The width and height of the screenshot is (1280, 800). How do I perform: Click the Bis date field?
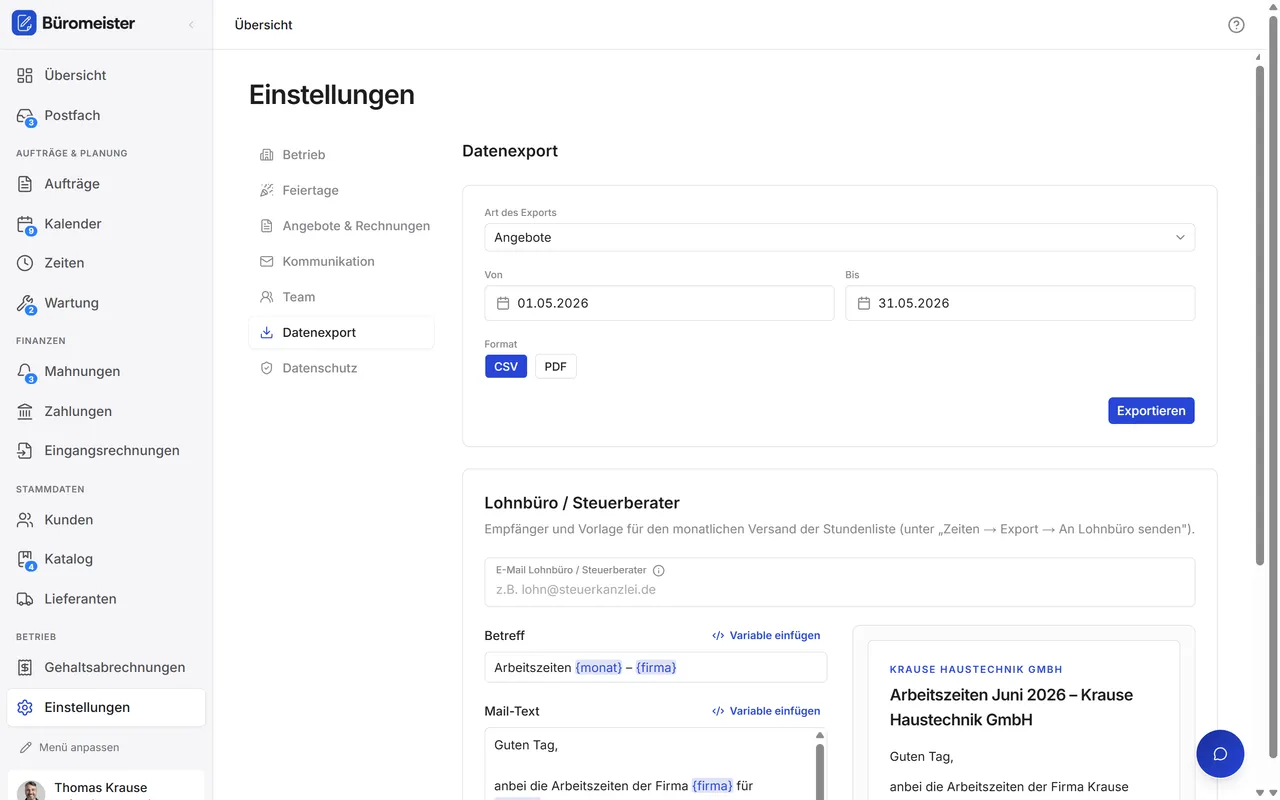tap(1020, 303)
